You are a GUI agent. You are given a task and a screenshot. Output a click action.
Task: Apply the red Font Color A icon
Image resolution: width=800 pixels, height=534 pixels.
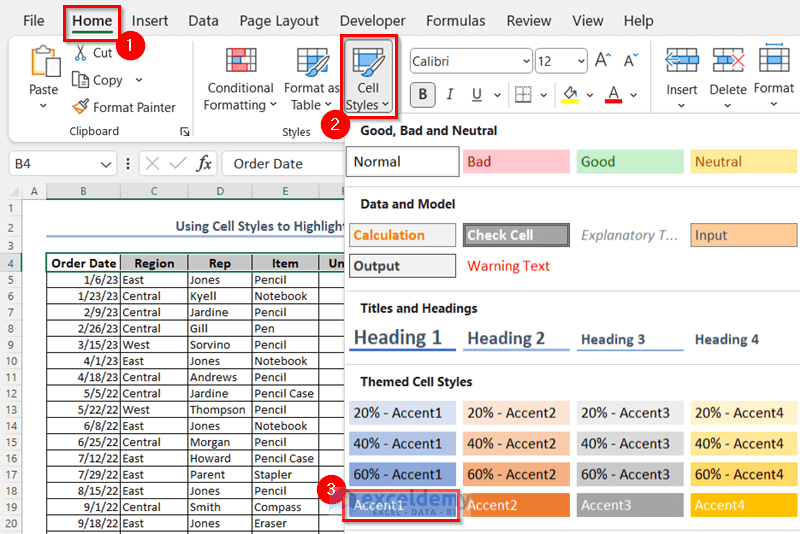coord(613,94)
